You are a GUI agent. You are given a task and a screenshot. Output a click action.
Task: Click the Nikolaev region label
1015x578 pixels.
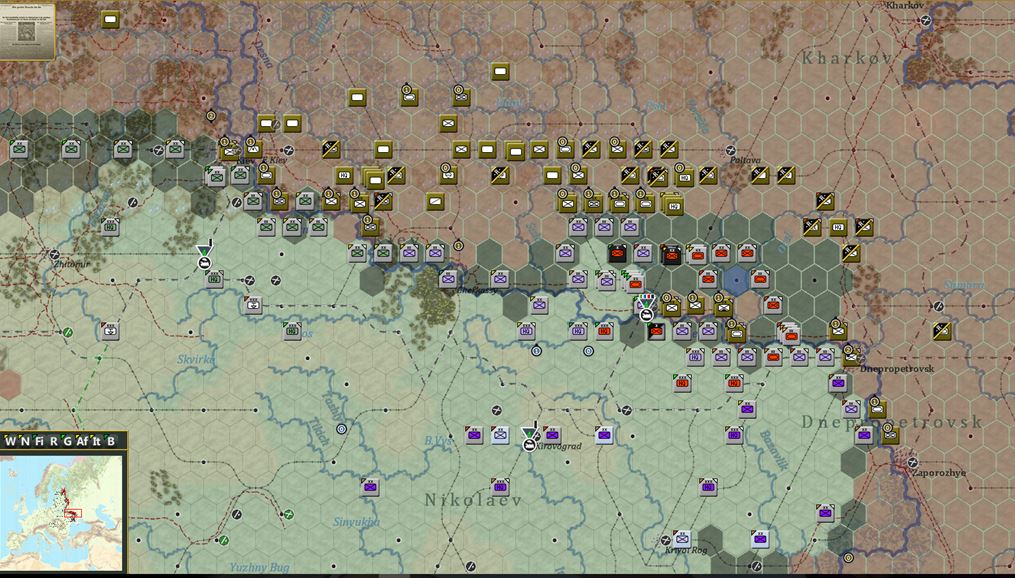coord(473,500)
